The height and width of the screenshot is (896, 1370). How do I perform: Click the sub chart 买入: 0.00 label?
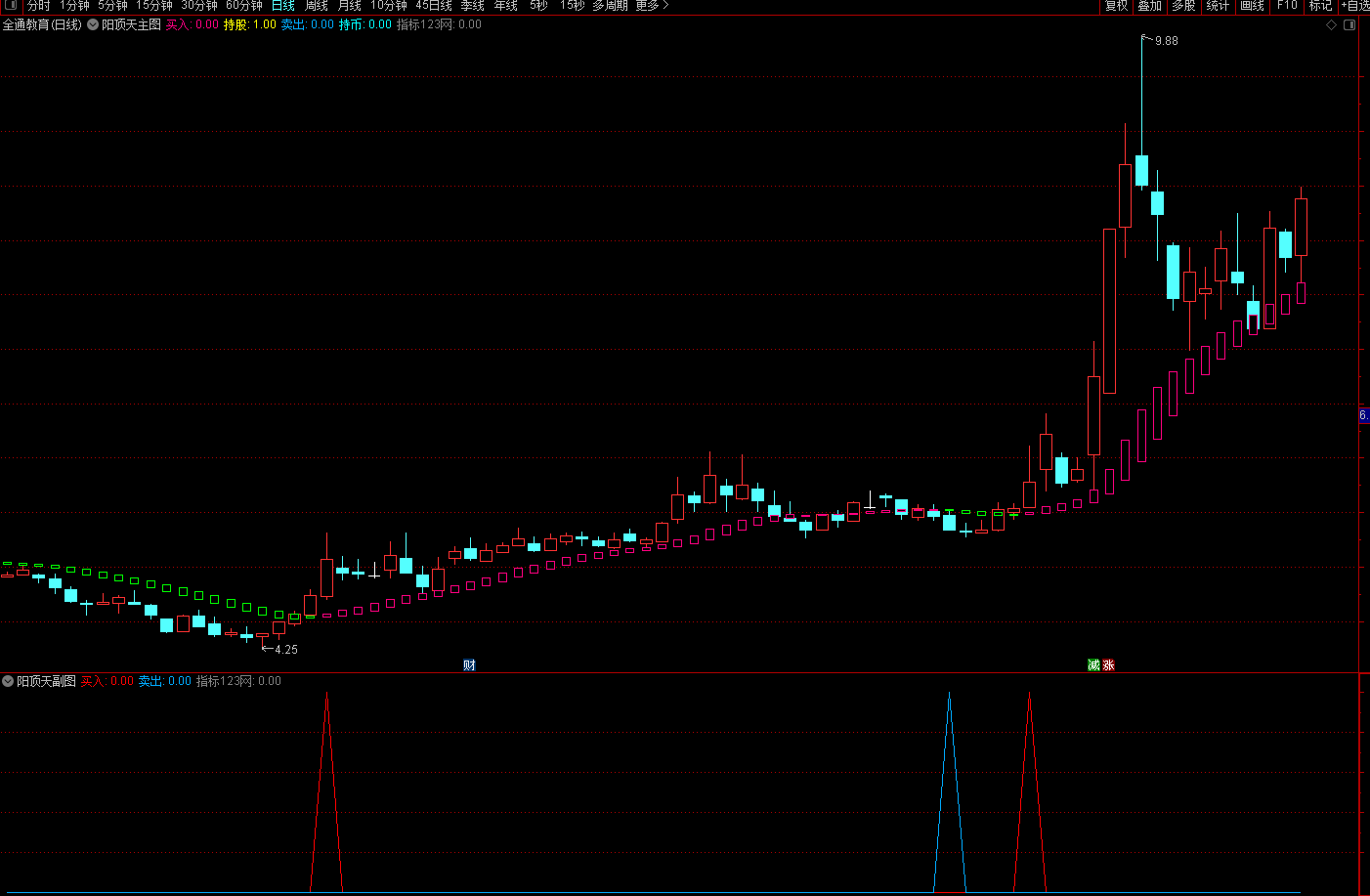click(107, 681)
